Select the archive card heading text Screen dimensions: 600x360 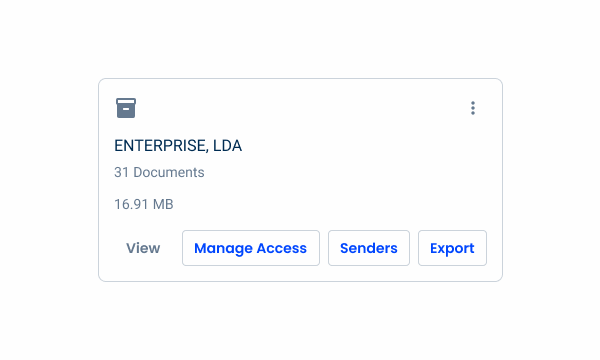(178, 146)
